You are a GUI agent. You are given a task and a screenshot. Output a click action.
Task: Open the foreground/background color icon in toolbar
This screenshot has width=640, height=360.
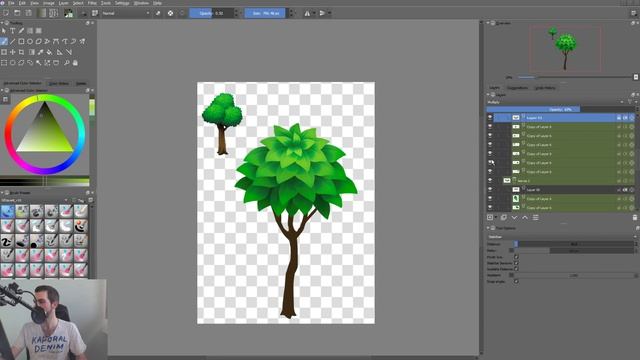click(69, 13)
